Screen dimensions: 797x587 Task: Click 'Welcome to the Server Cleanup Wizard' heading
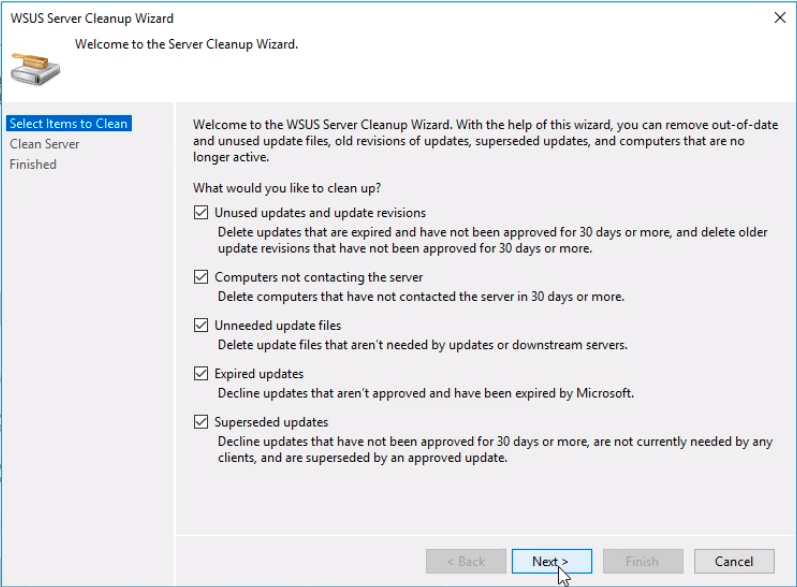coord(187,44)
